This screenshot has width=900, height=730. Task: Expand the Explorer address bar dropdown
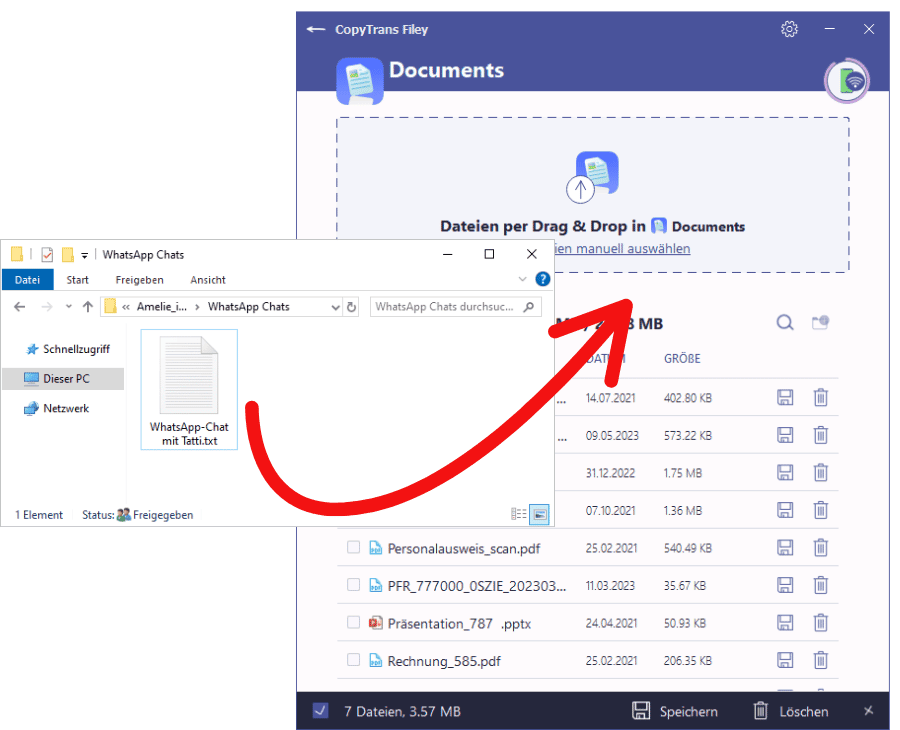(x=336, y=308)
